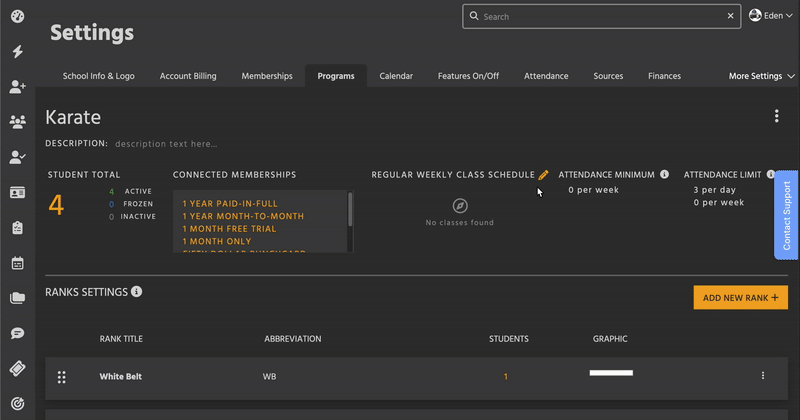800x420 pixels.
Task: Click the Attendance Minimum info icon
Action: (664, 174)
